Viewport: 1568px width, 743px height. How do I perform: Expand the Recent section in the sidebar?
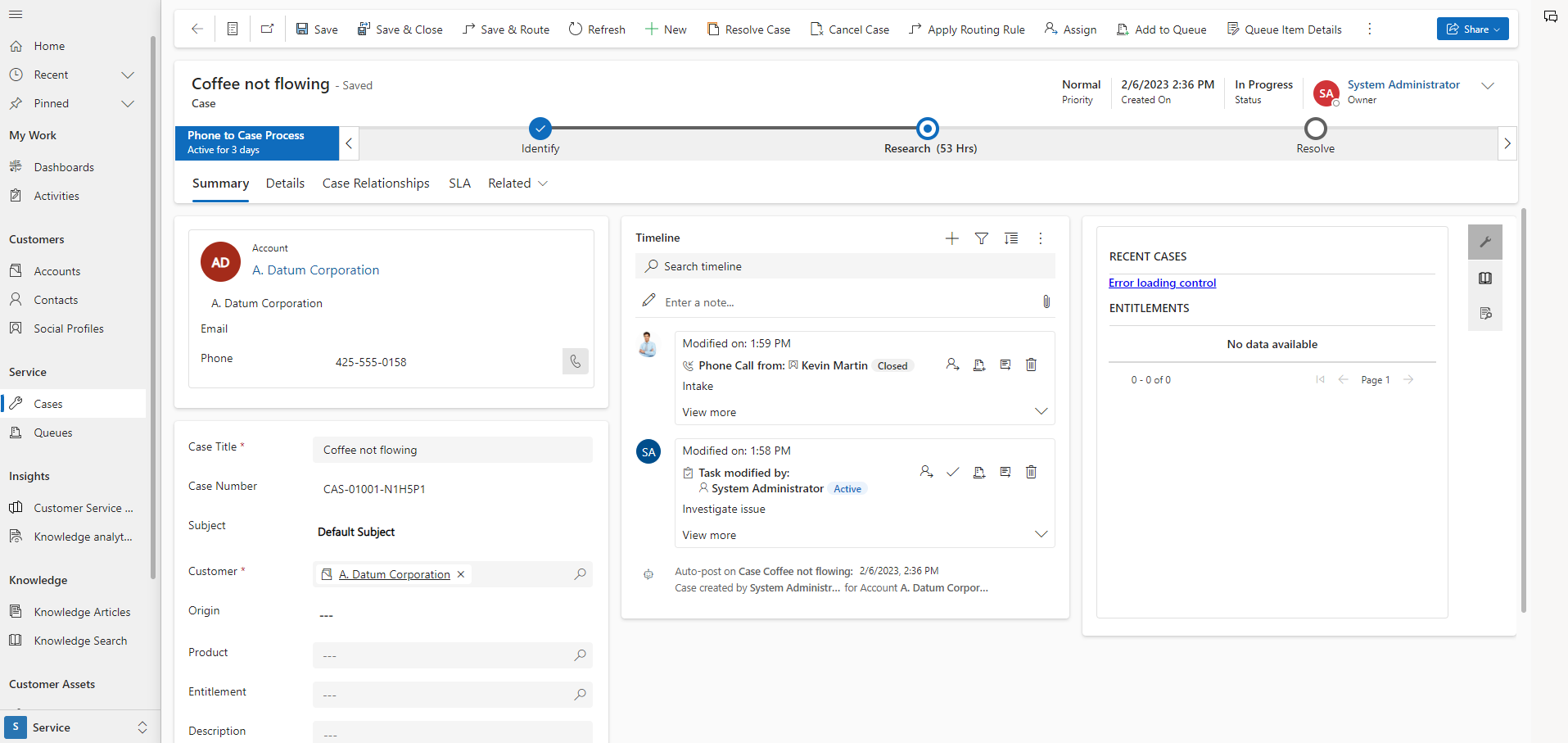(128, 75)
